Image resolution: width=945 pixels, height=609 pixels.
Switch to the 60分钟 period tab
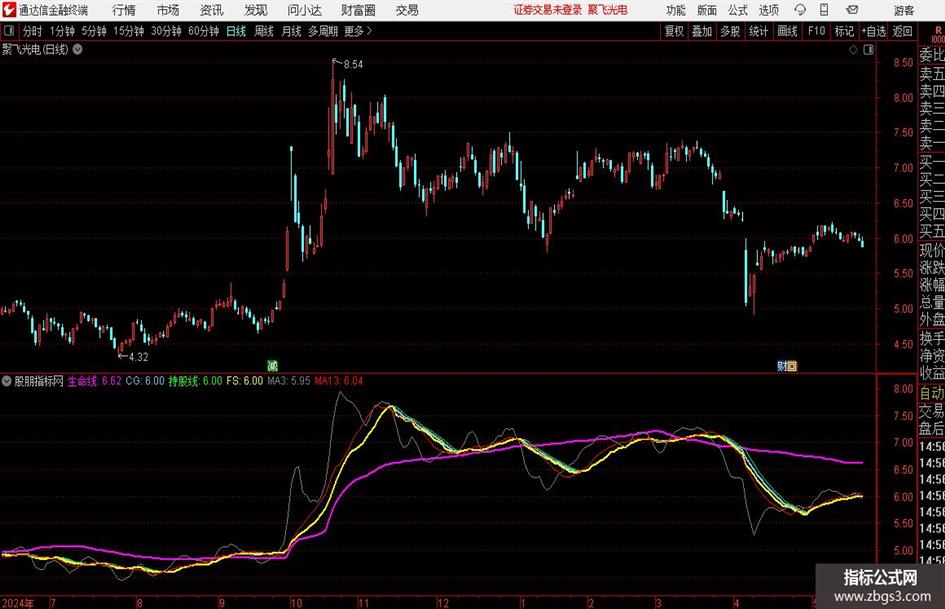point(203,31)
